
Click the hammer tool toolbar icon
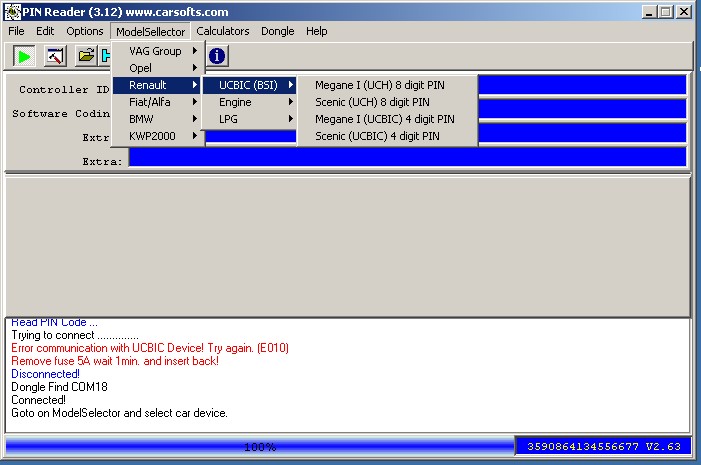[x=55, y=56]
